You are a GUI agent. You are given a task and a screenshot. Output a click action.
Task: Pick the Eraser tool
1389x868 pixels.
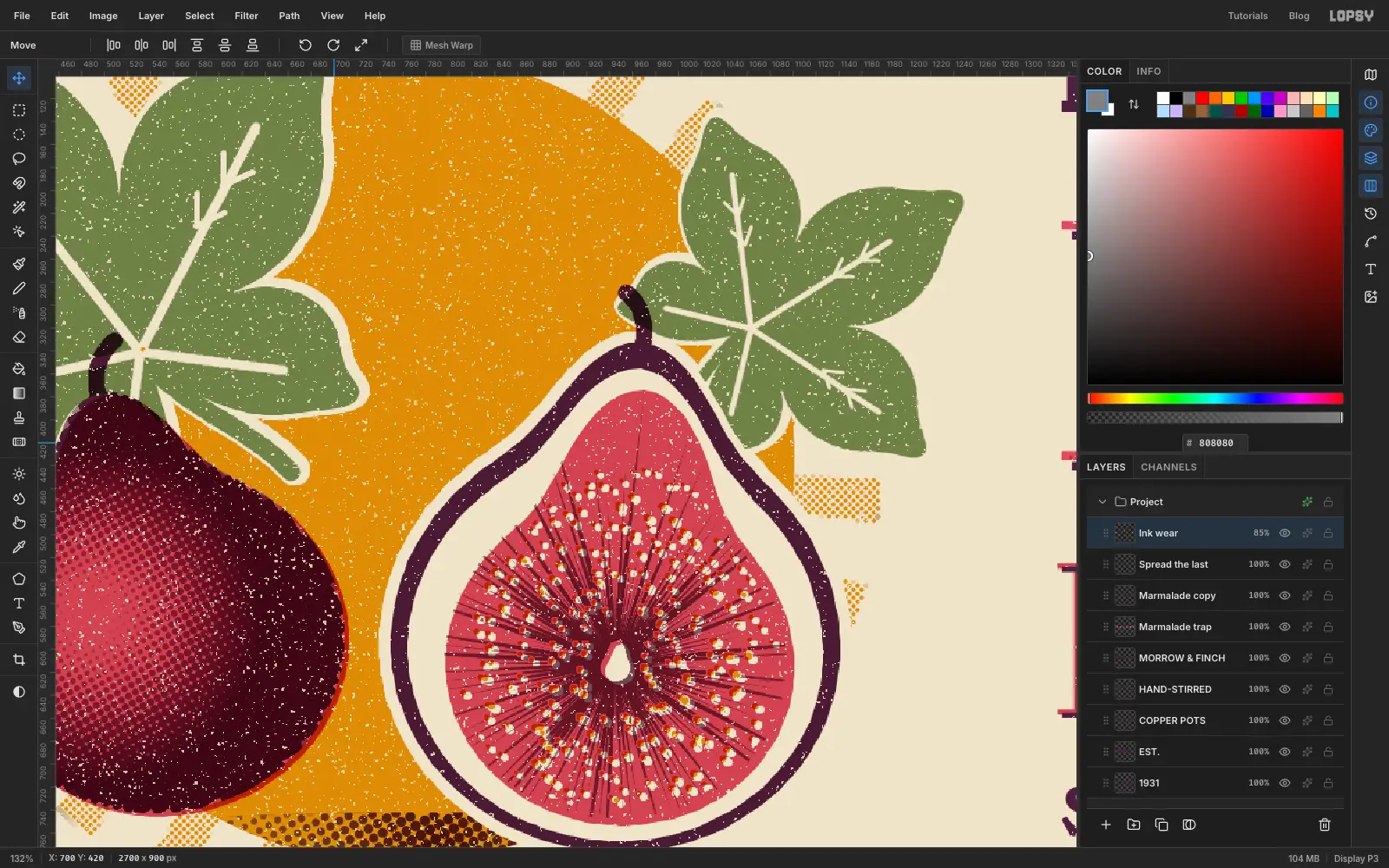point(18,337)
